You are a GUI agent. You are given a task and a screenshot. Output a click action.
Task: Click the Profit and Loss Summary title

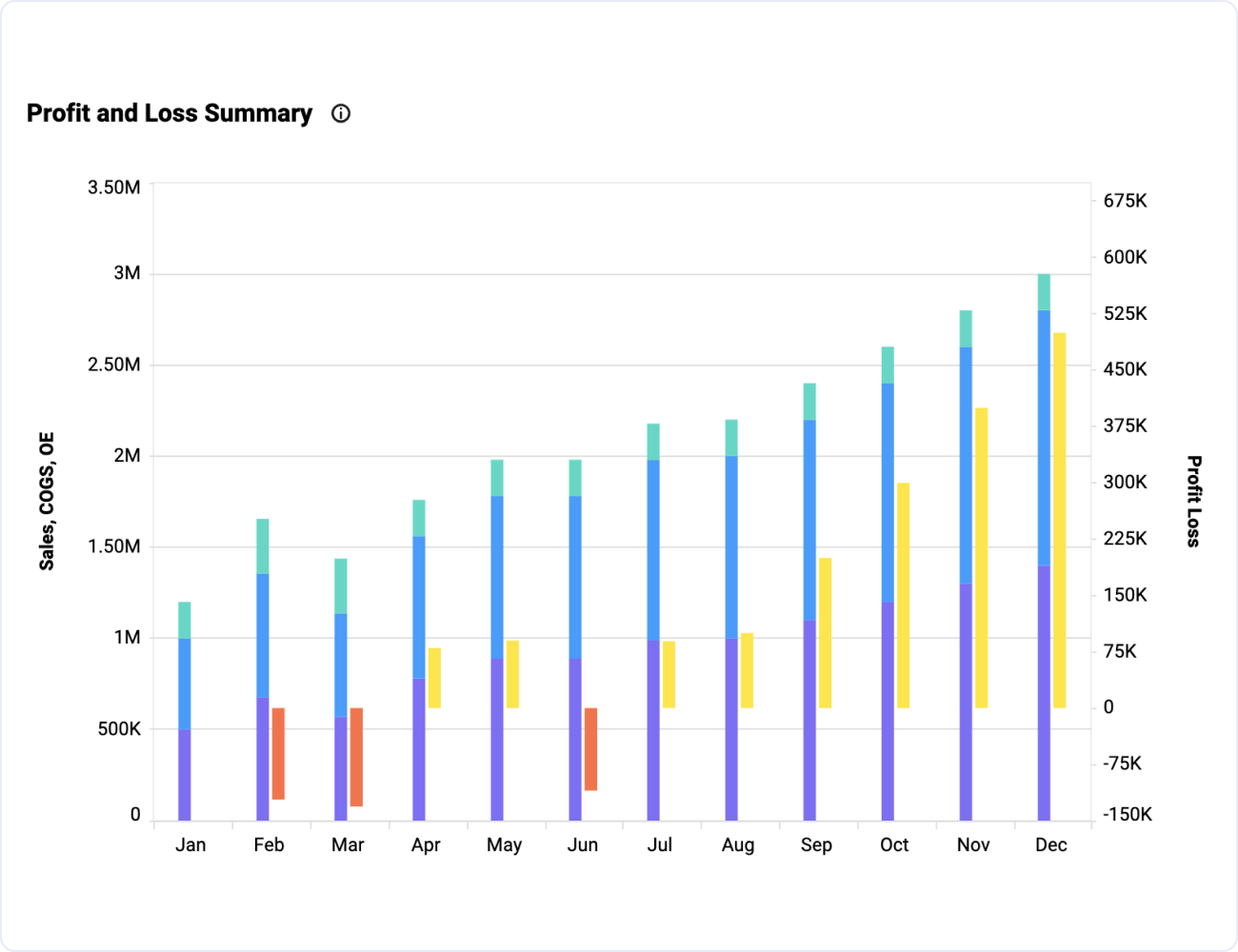pyautogui.click(x=170, y=113)
